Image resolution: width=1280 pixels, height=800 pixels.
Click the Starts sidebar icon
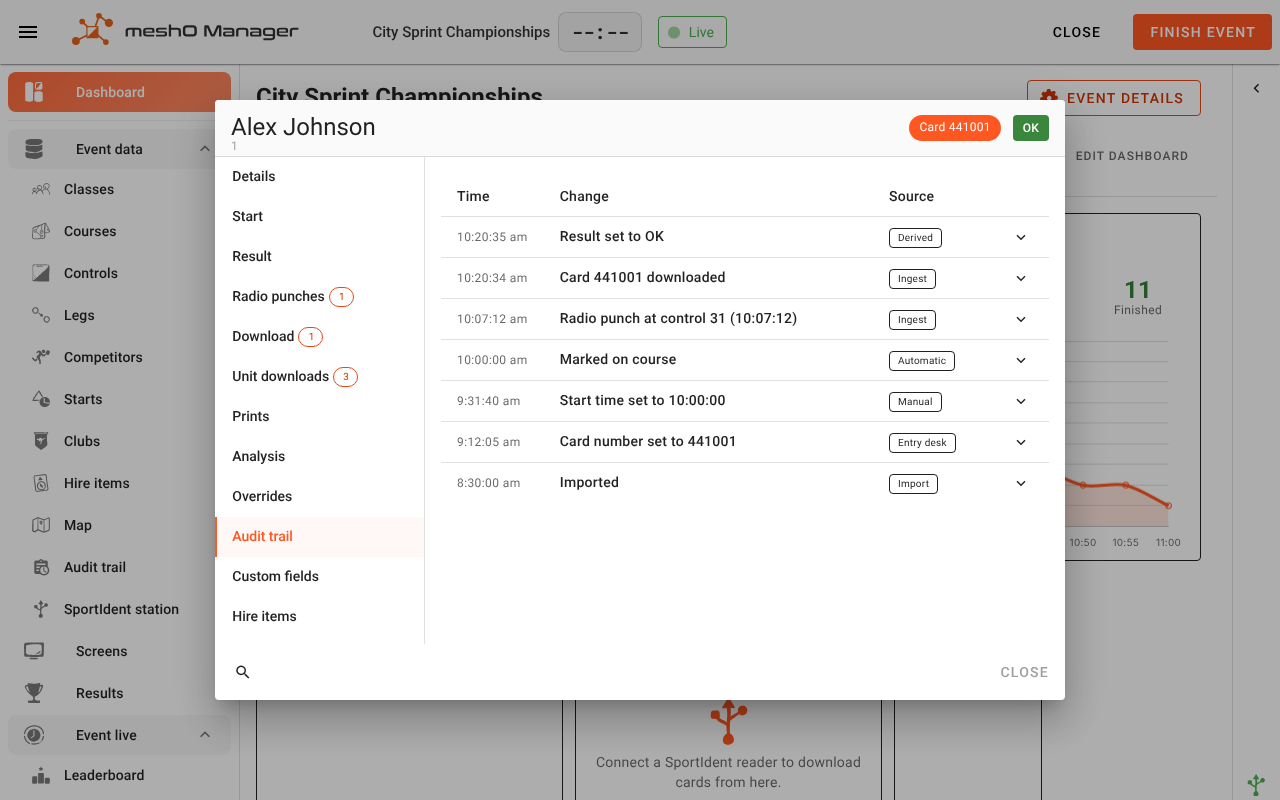pos(41,399)
